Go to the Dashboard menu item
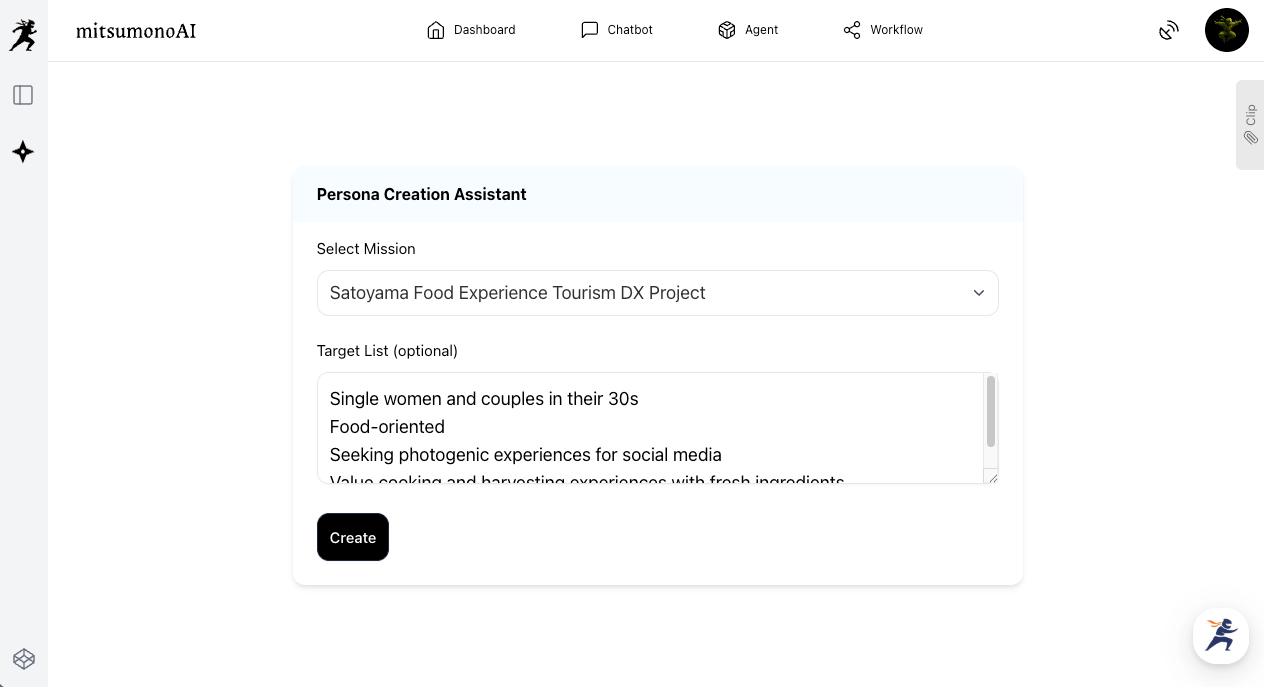Screen dimensions: 1264x687 pos(484,30)
